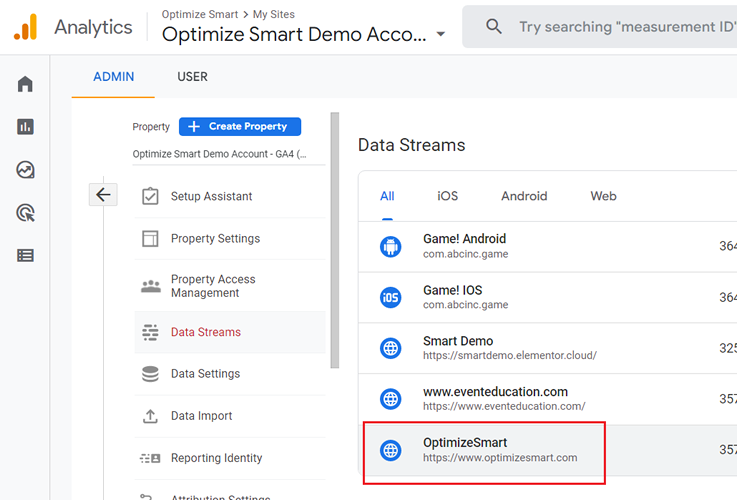Image resolution: width=737 pixels, height=500 pixels.
Task: Click the Property Access Management people icon
Action: coord(151,286)
